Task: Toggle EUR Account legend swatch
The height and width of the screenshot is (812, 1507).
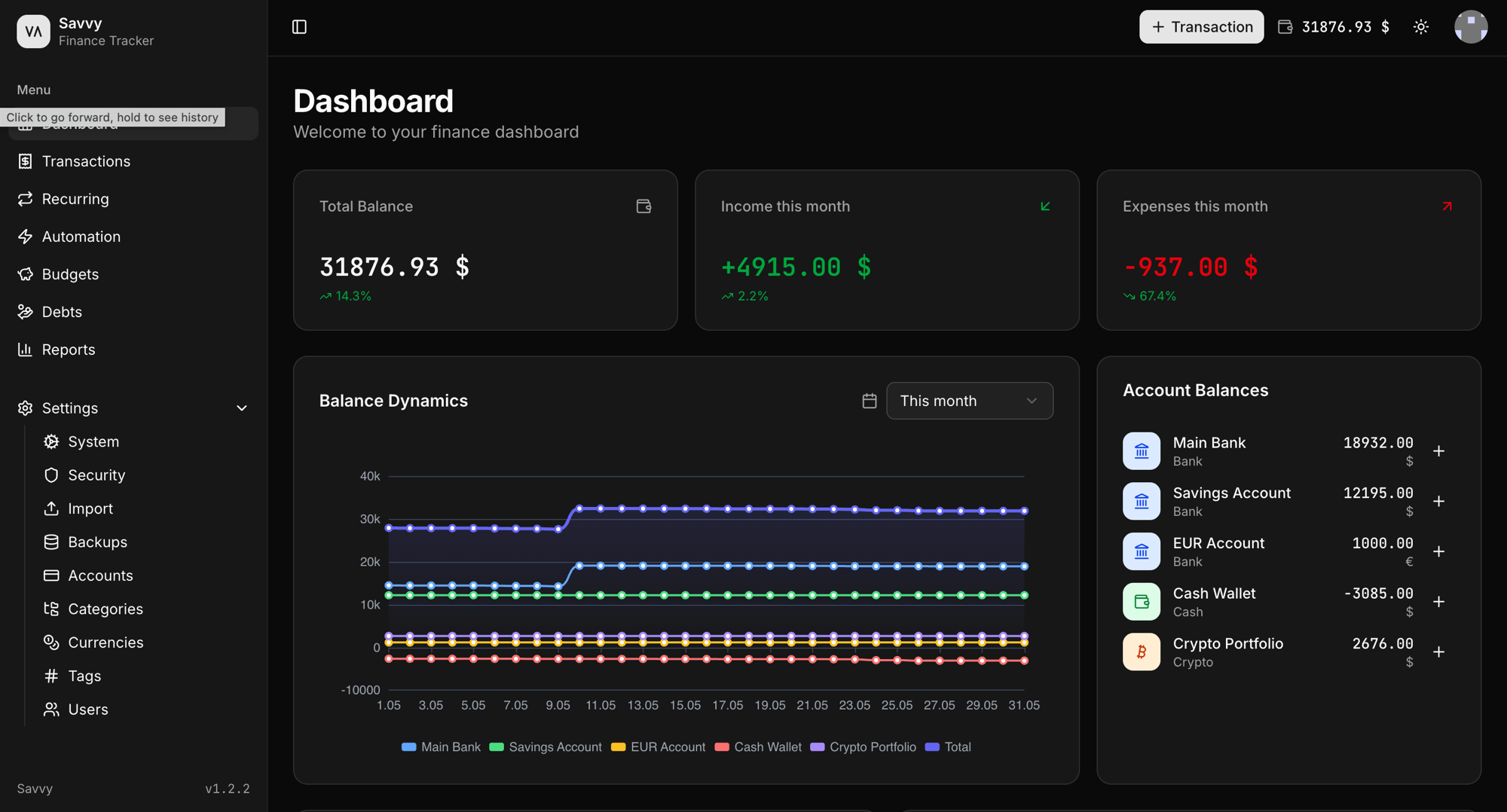Action: coord(619,747)
